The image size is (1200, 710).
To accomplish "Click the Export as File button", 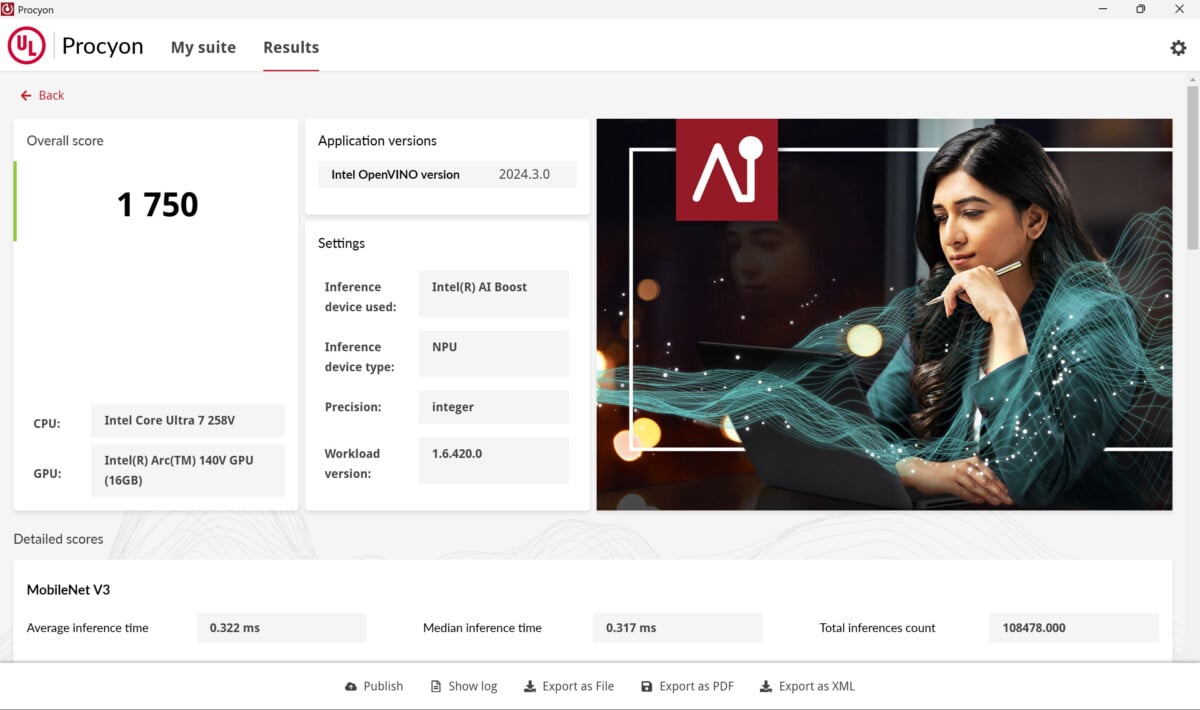I will click(568, 686).
